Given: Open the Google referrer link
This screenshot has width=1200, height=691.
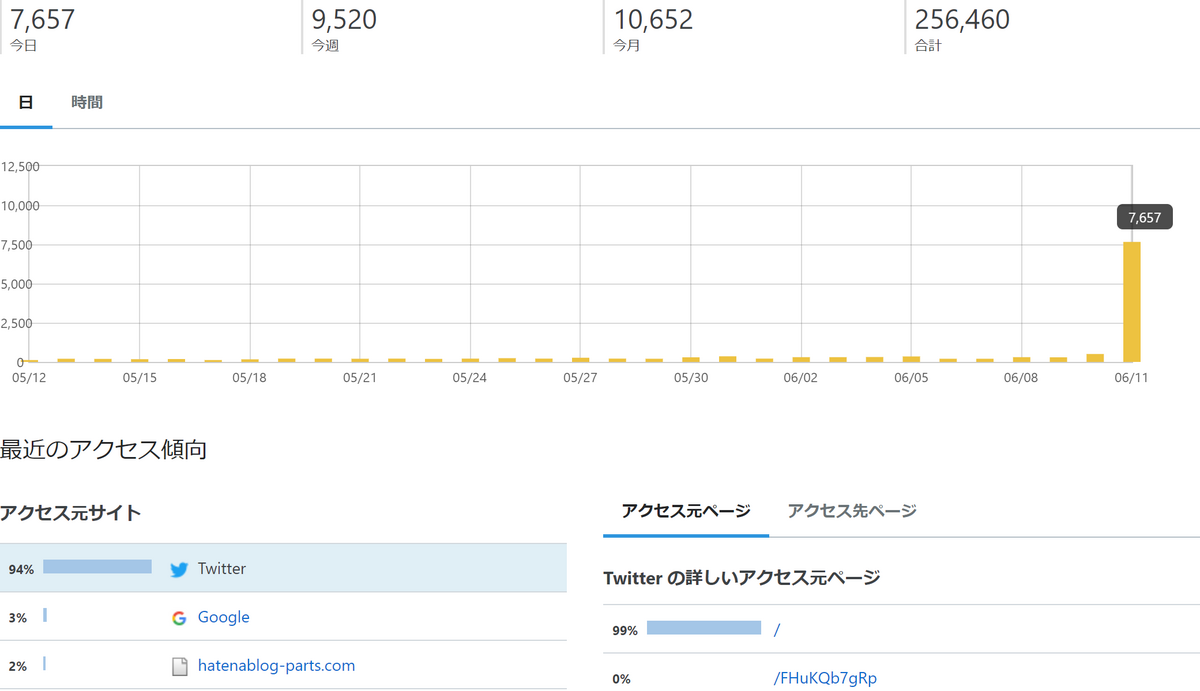Looking at the screenshot, I should coord(223,617).
